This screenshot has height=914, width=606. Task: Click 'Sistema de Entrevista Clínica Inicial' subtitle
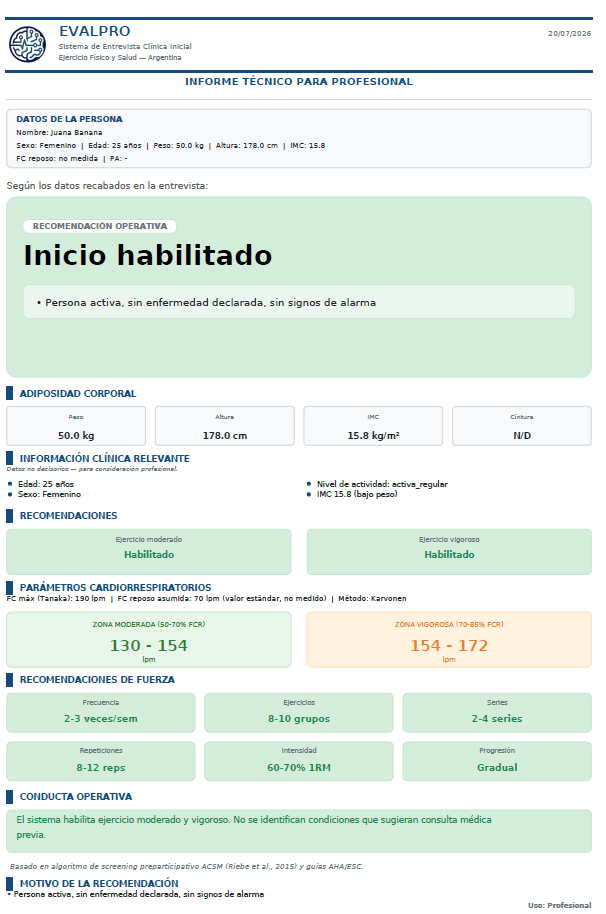point(125,46)
